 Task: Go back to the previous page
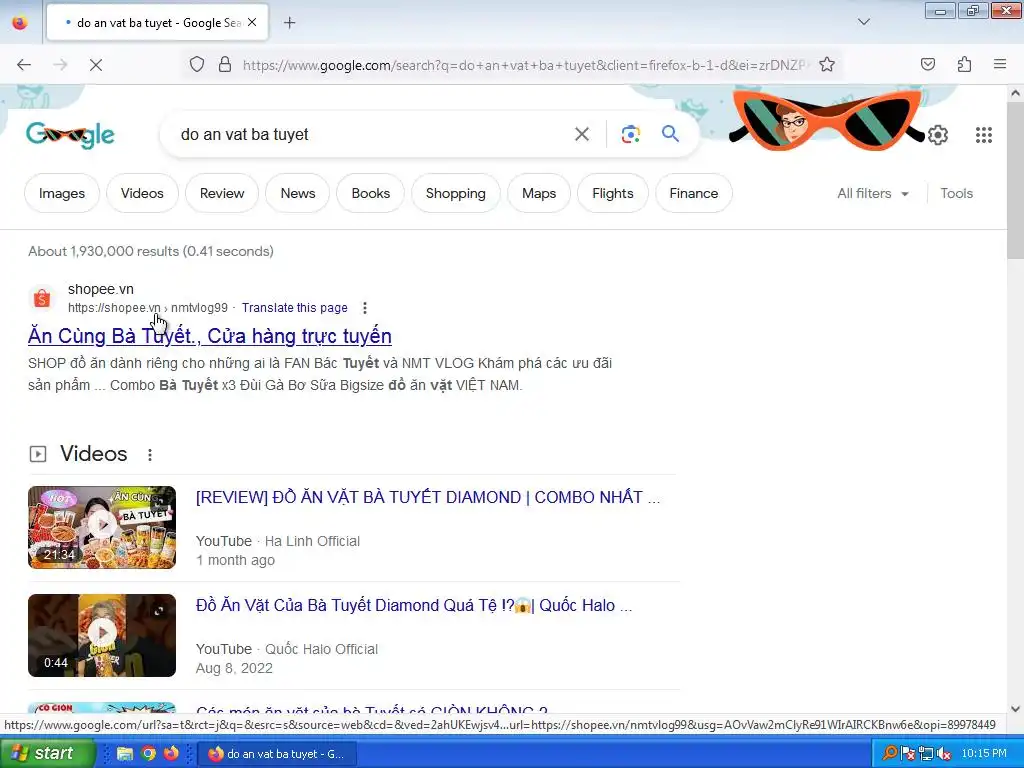tap(24, 65)
